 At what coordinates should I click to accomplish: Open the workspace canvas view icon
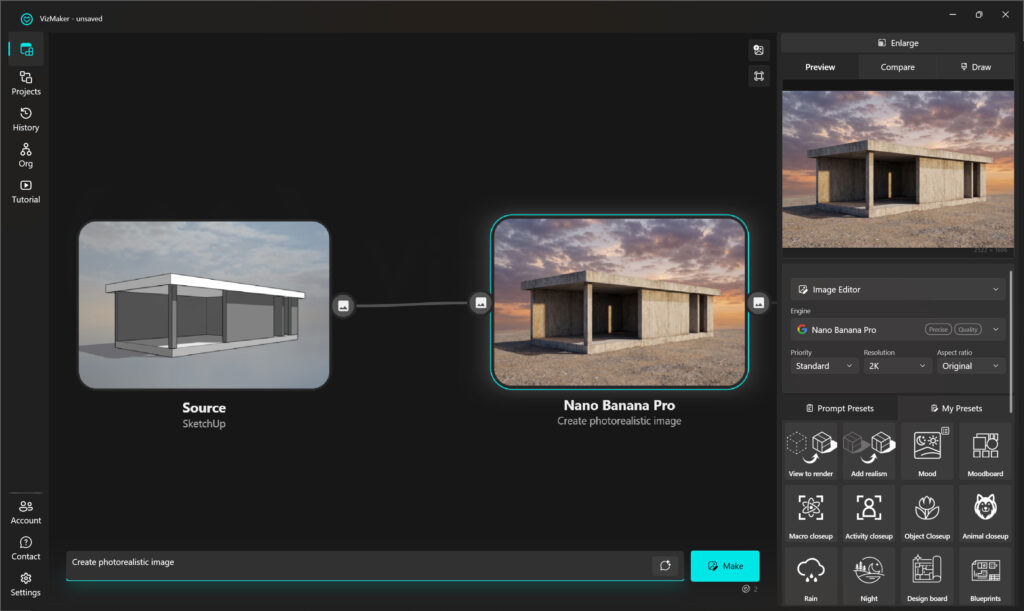coord(26,49)
